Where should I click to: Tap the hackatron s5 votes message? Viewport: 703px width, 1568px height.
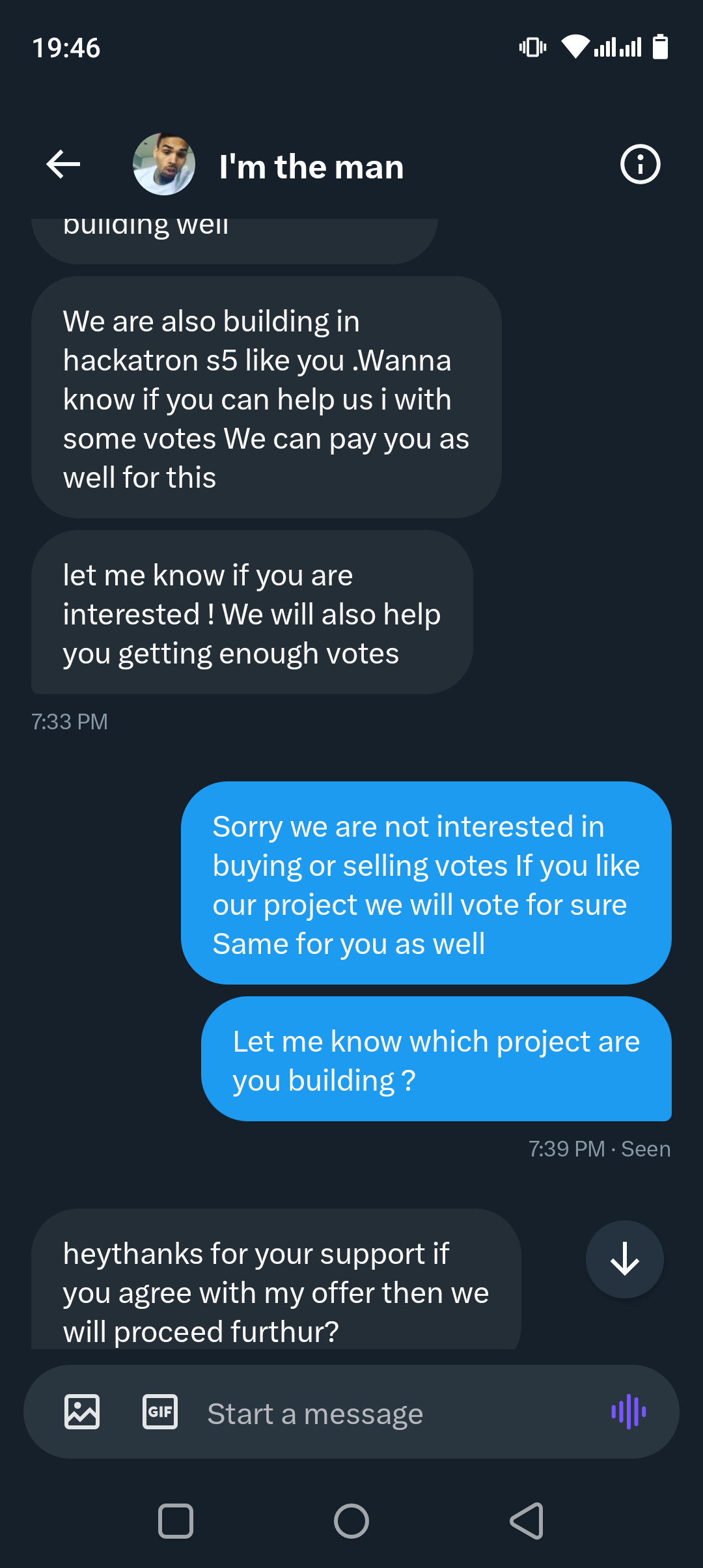click(x=266, y=399)
